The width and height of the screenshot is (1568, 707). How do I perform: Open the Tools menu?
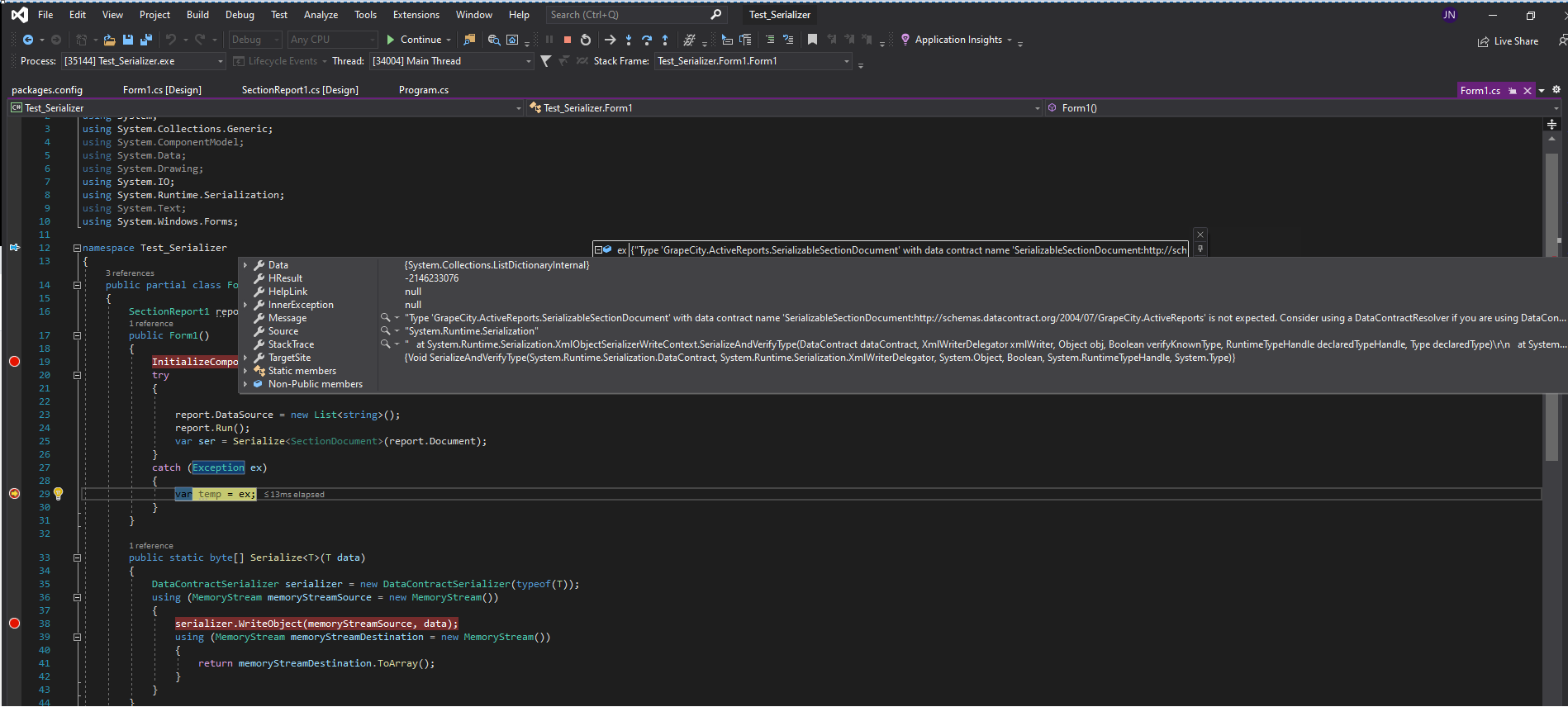point(365,15)
